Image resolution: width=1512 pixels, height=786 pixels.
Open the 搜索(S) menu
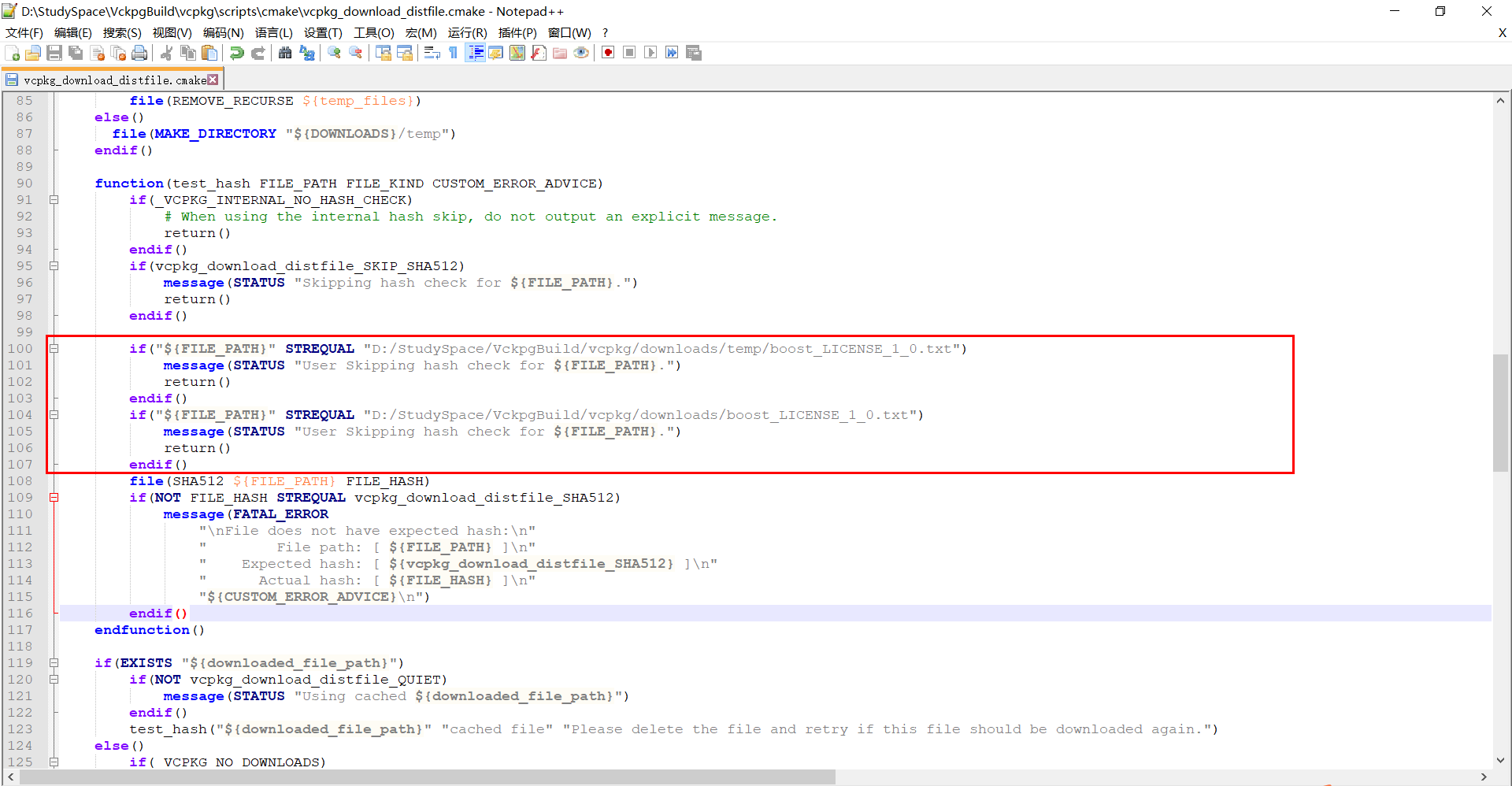[122, 33]
